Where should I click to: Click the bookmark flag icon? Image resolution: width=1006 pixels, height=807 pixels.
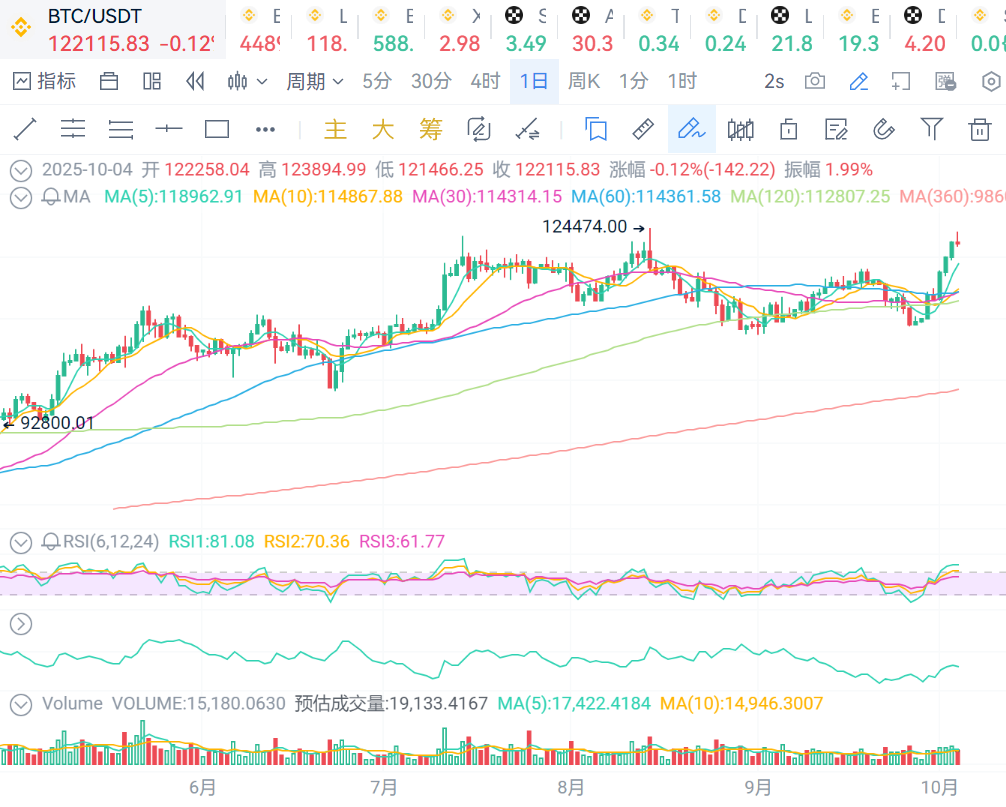[596, 129]
